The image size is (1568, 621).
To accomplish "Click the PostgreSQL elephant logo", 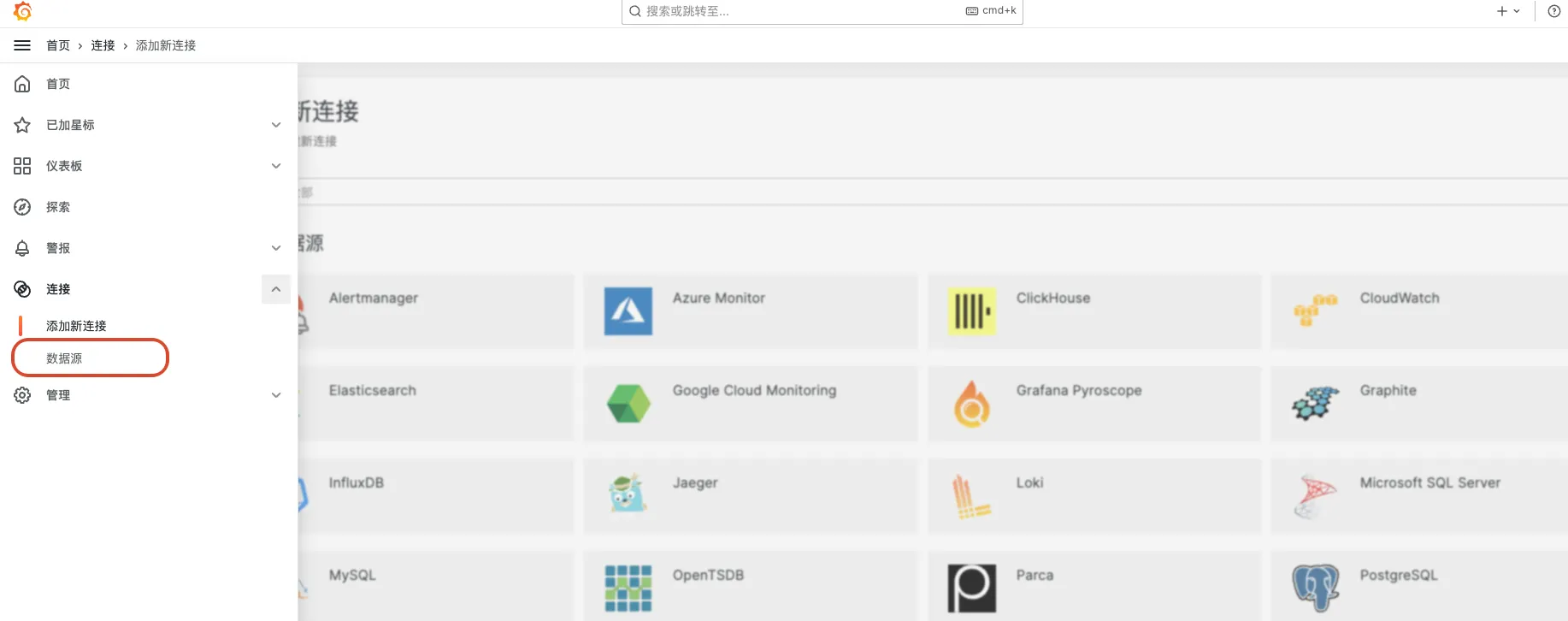I will coord(1316,588).
